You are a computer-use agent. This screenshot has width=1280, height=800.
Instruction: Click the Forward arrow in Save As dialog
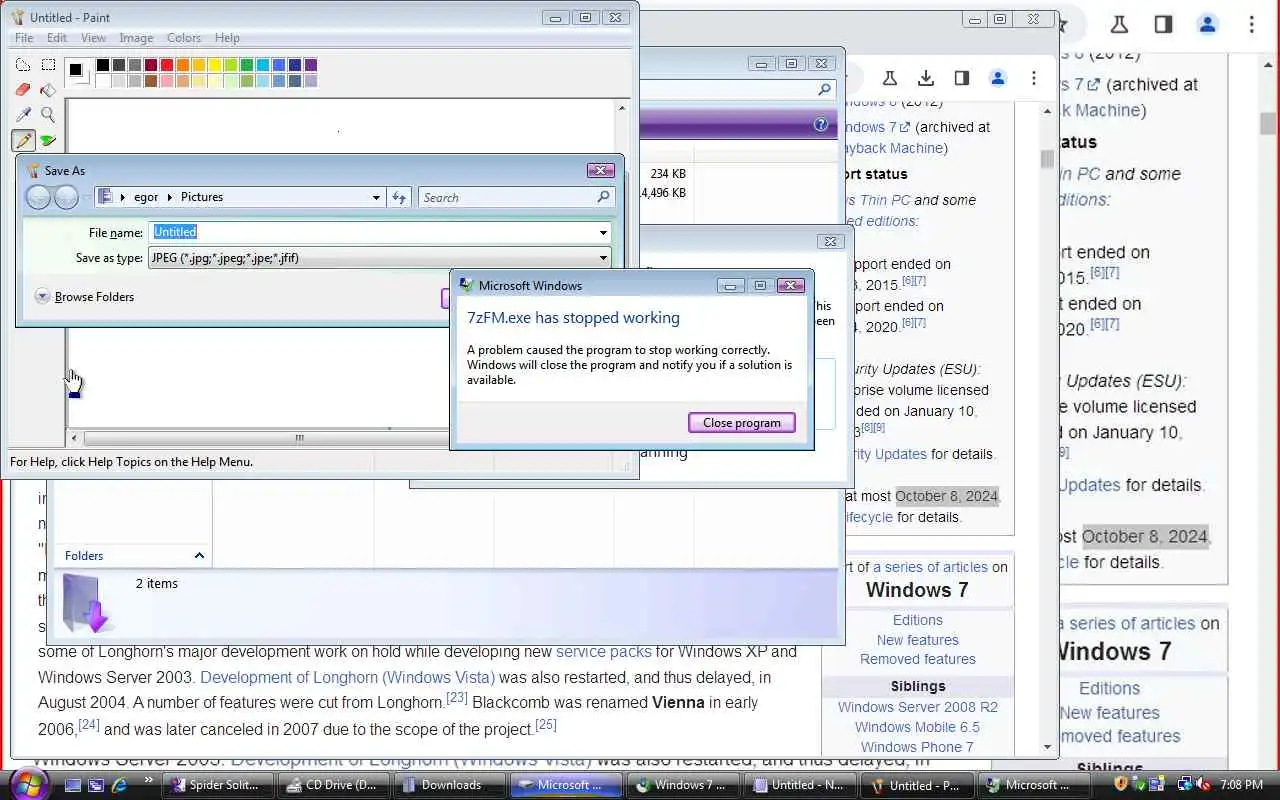pyautogui.click(x=66, y=197)
